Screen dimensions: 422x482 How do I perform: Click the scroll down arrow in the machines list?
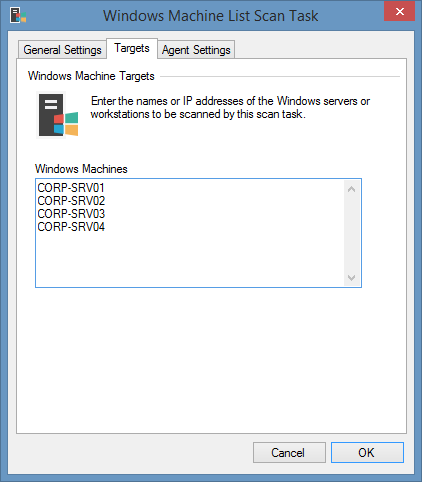point(351,277)
